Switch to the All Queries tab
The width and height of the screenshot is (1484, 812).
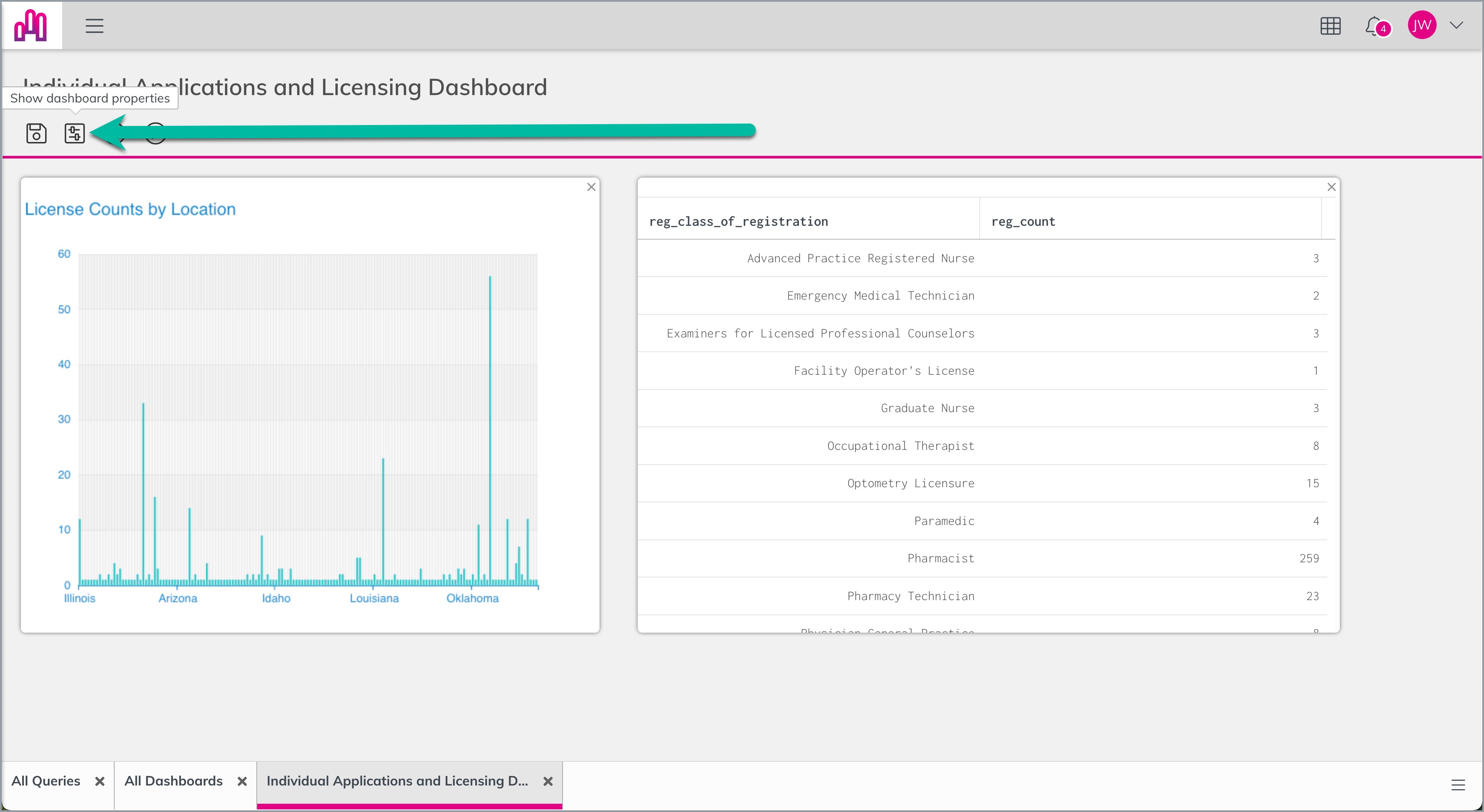tap(46, 781)
